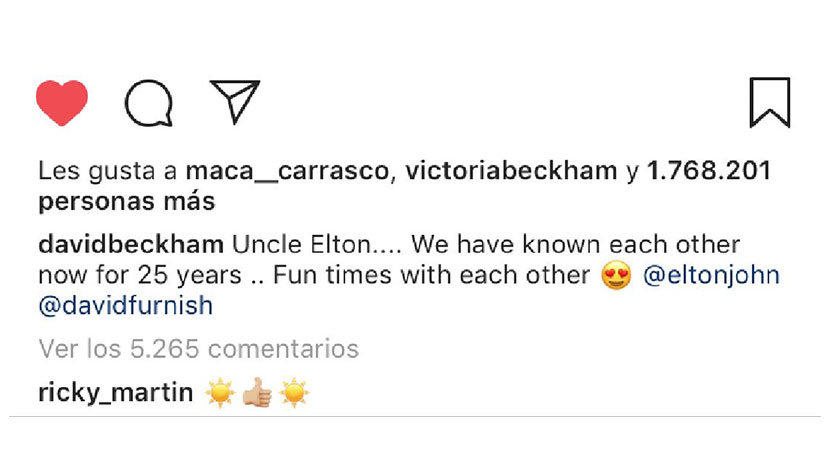Open the davidbeckham profile from the caption
Image resolution: width=830 pixels, height=467 pixels.
131,246
